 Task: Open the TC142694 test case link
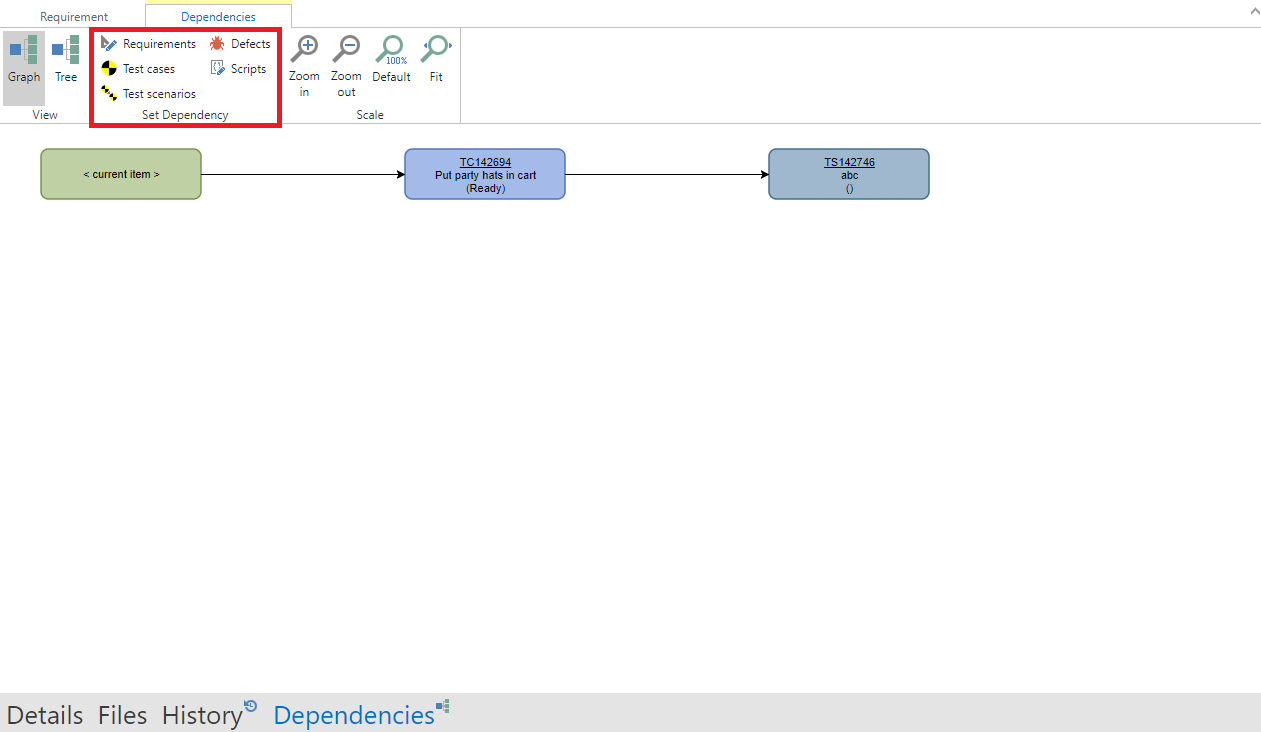[x=485, y=162]
